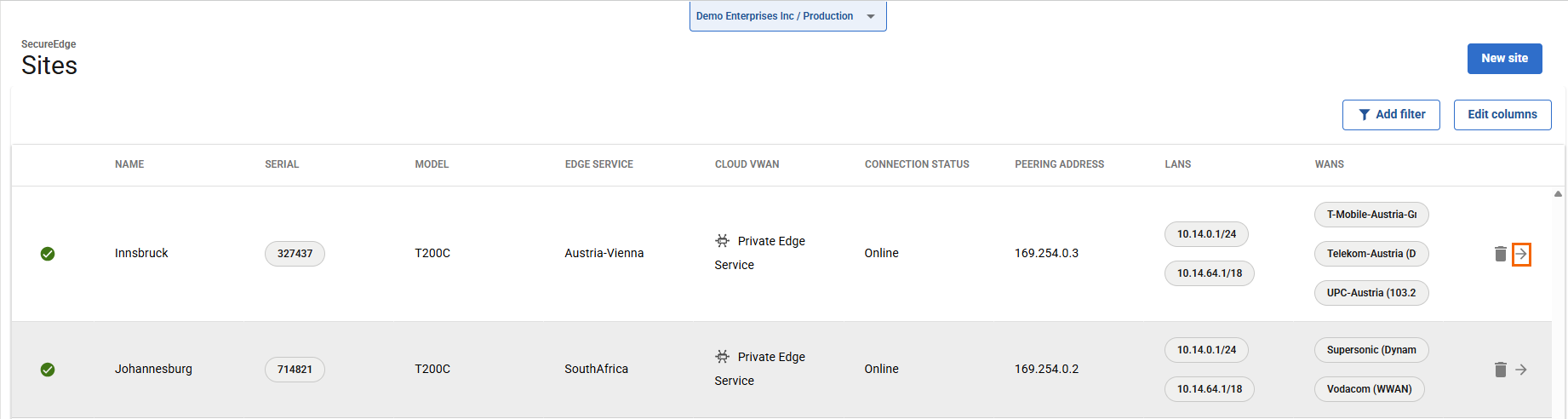1568x419 pixels.
Task: Sort by the NAME column header
Action: click(x=129, y=164)
